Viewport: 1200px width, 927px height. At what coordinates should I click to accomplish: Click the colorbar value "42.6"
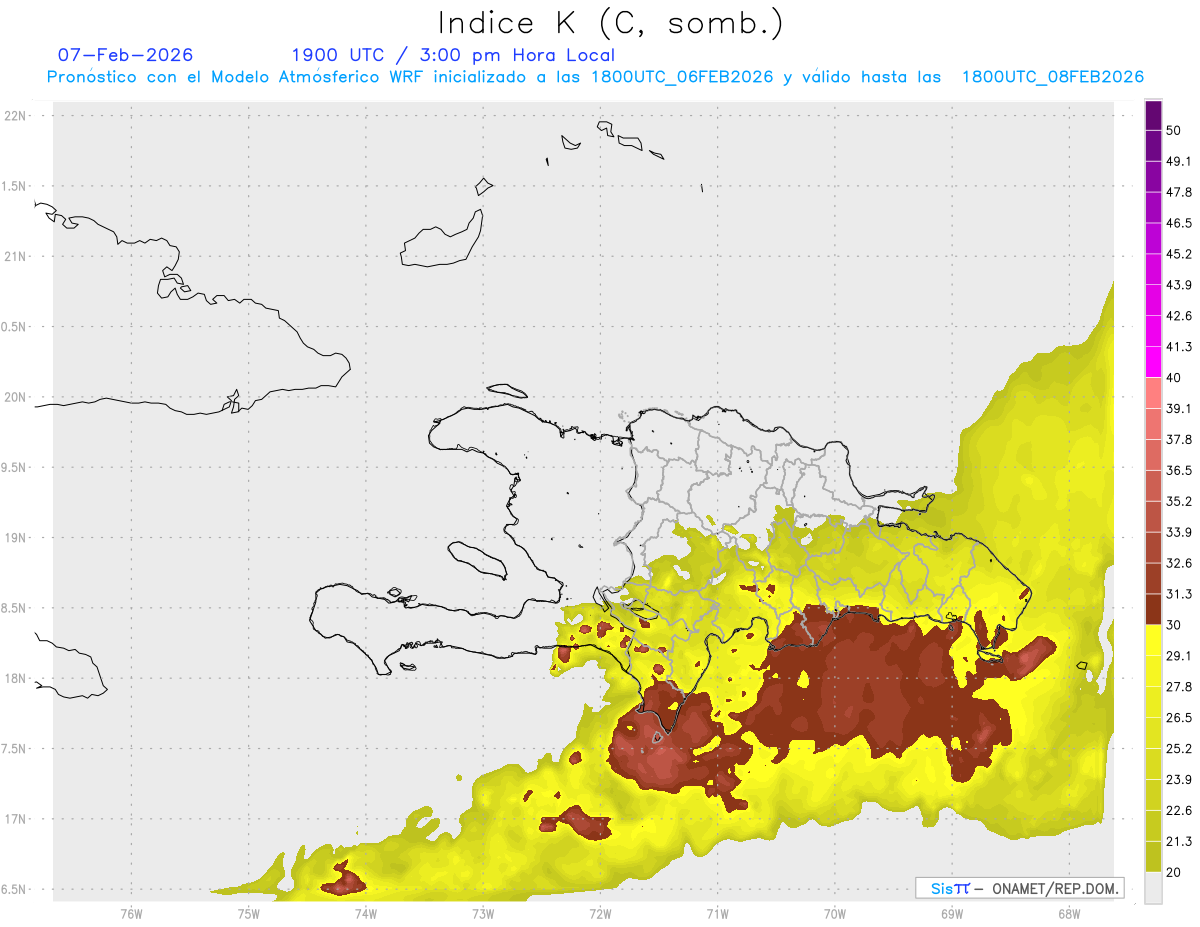click(1179, 316)
